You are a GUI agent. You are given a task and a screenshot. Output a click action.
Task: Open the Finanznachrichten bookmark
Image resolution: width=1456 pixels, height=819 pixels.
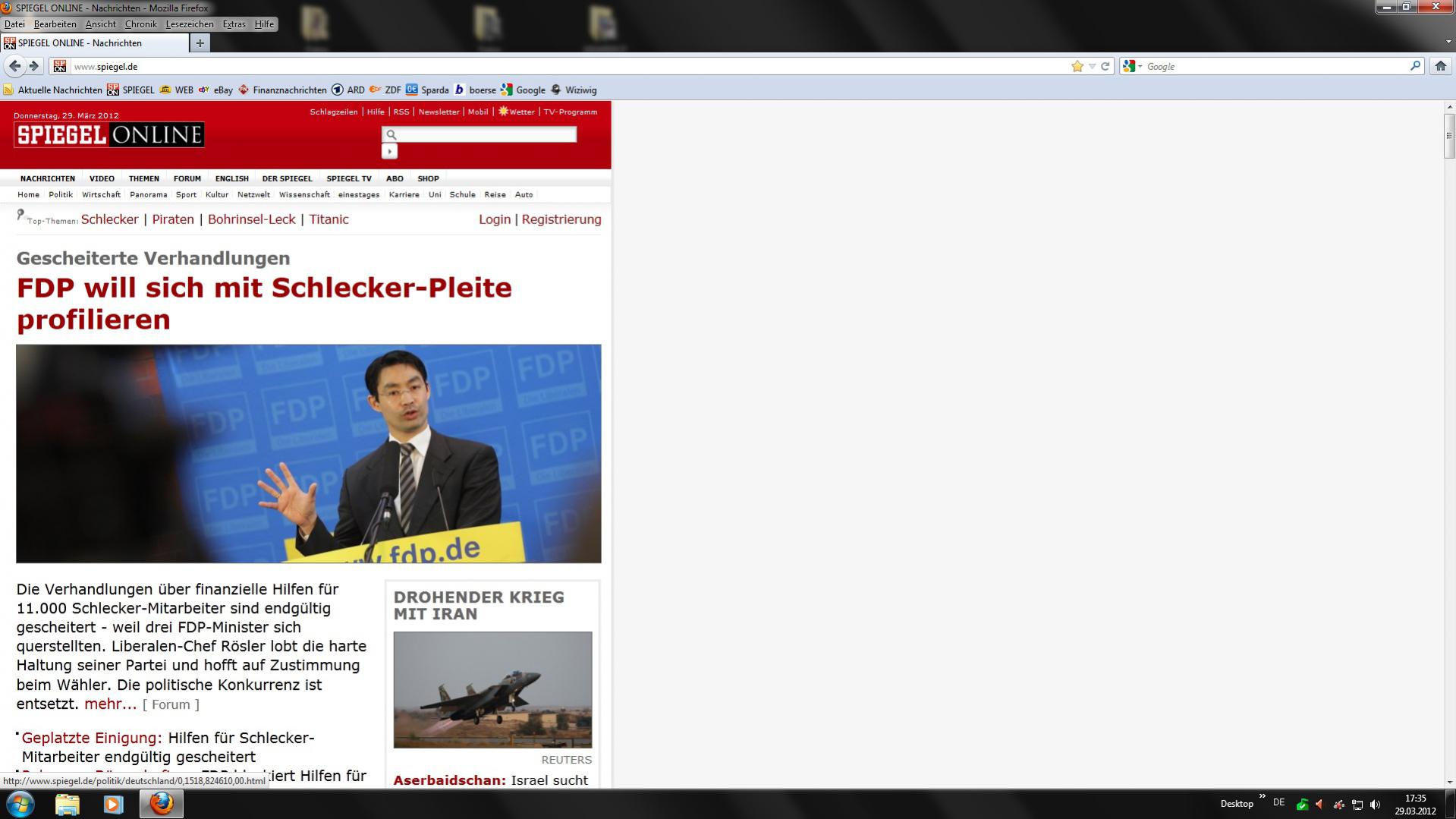pos(282,90)
